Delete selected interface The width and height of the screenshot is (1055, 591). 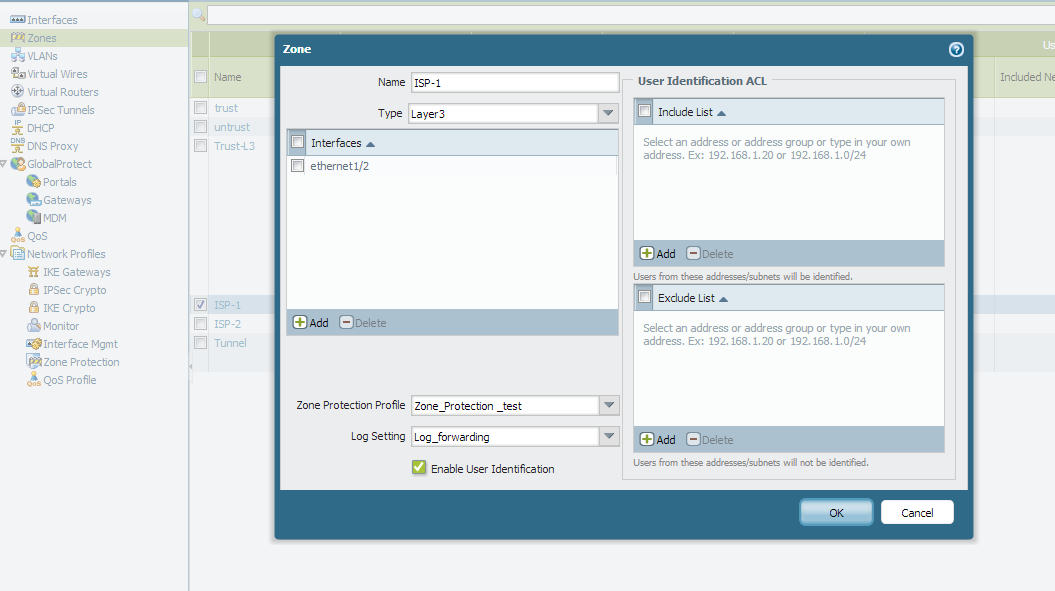(363, 322)
